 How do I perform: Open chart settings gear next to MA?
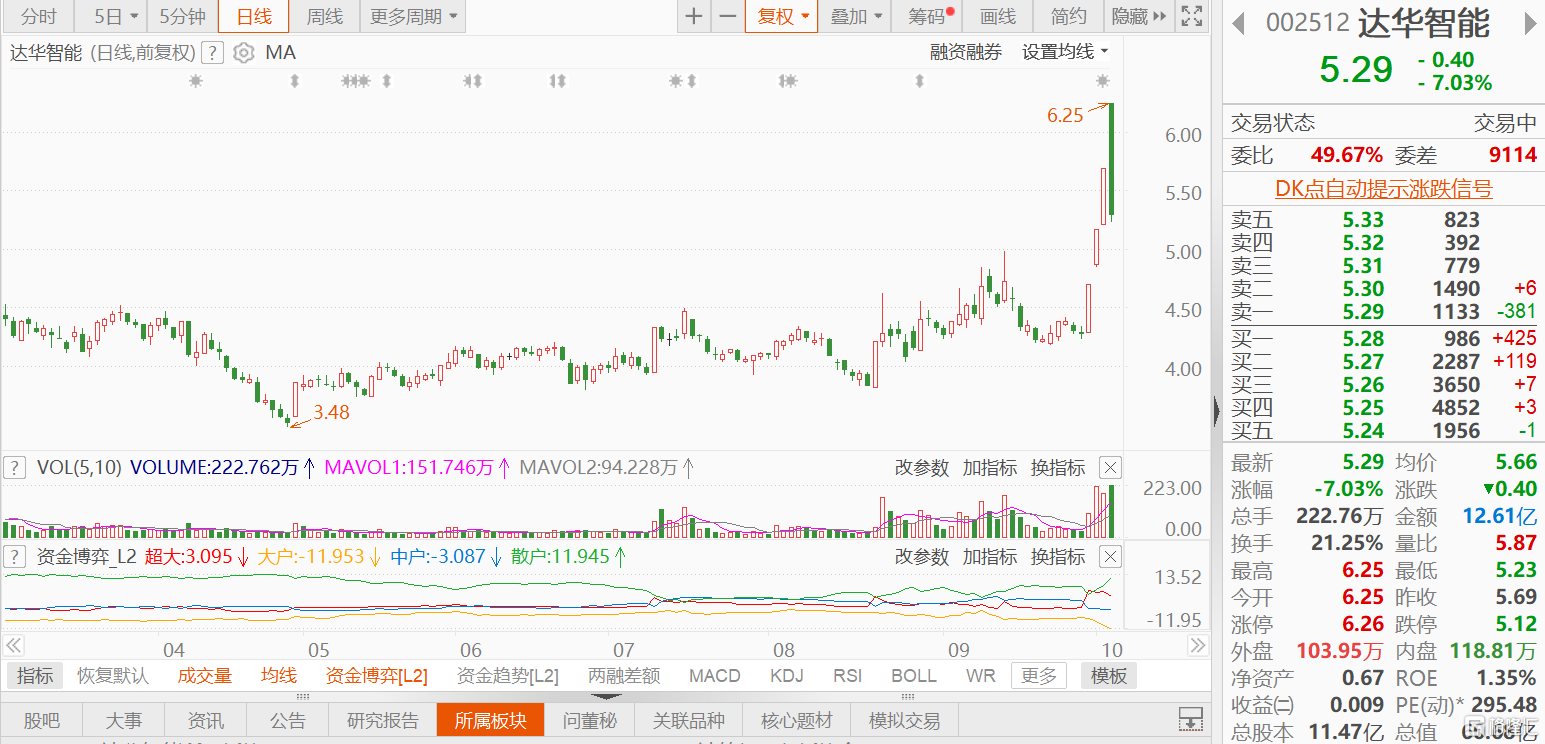click(244, 53)
